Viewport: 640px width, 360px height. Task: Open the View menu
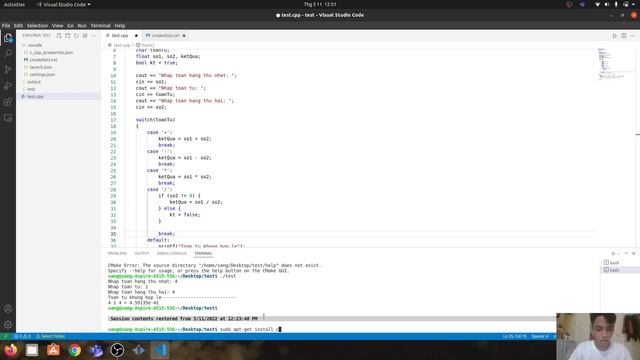pyautogui.click(x=58, y=25)
